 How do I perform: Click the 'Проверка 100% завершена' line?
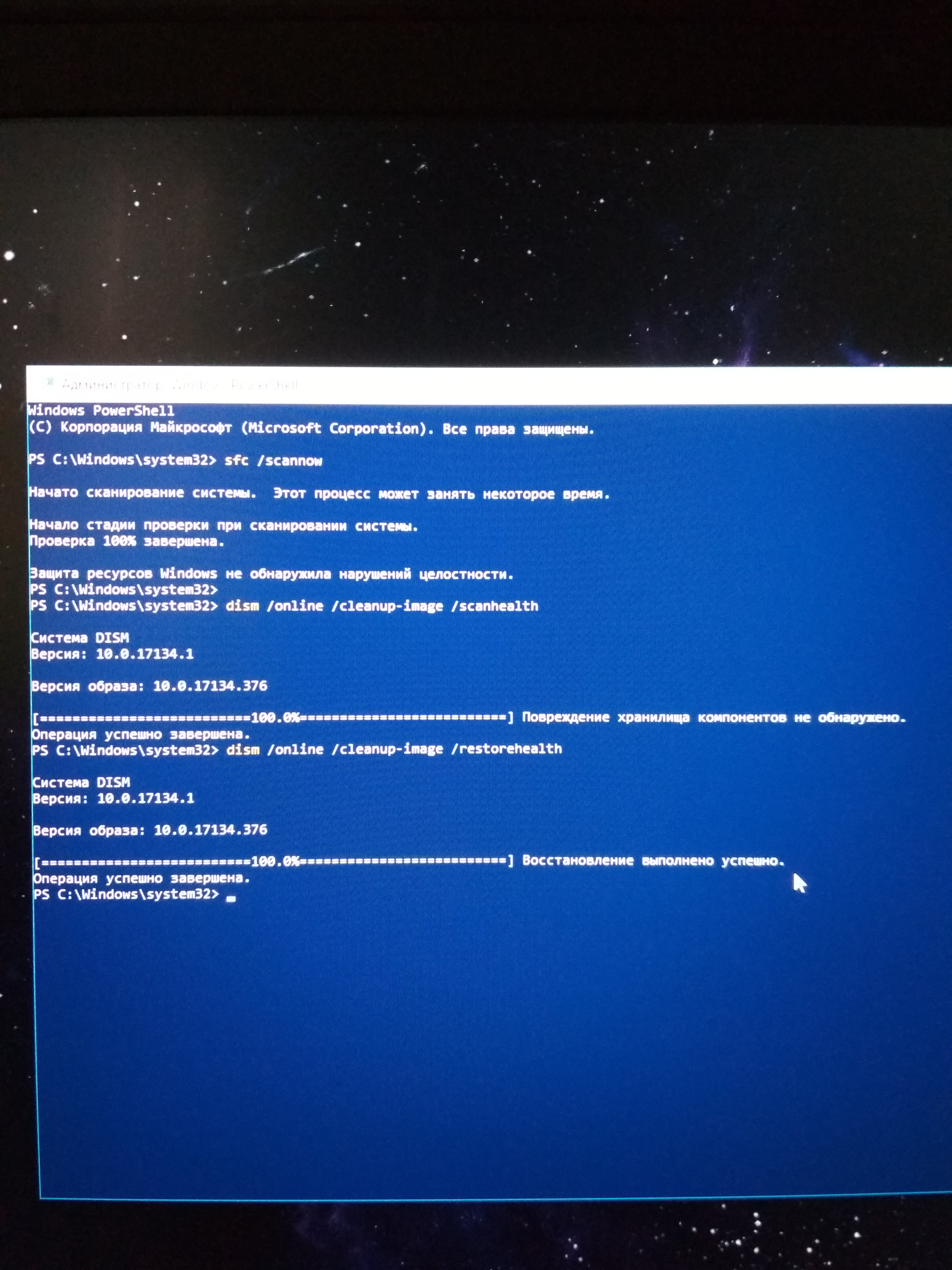126,541
